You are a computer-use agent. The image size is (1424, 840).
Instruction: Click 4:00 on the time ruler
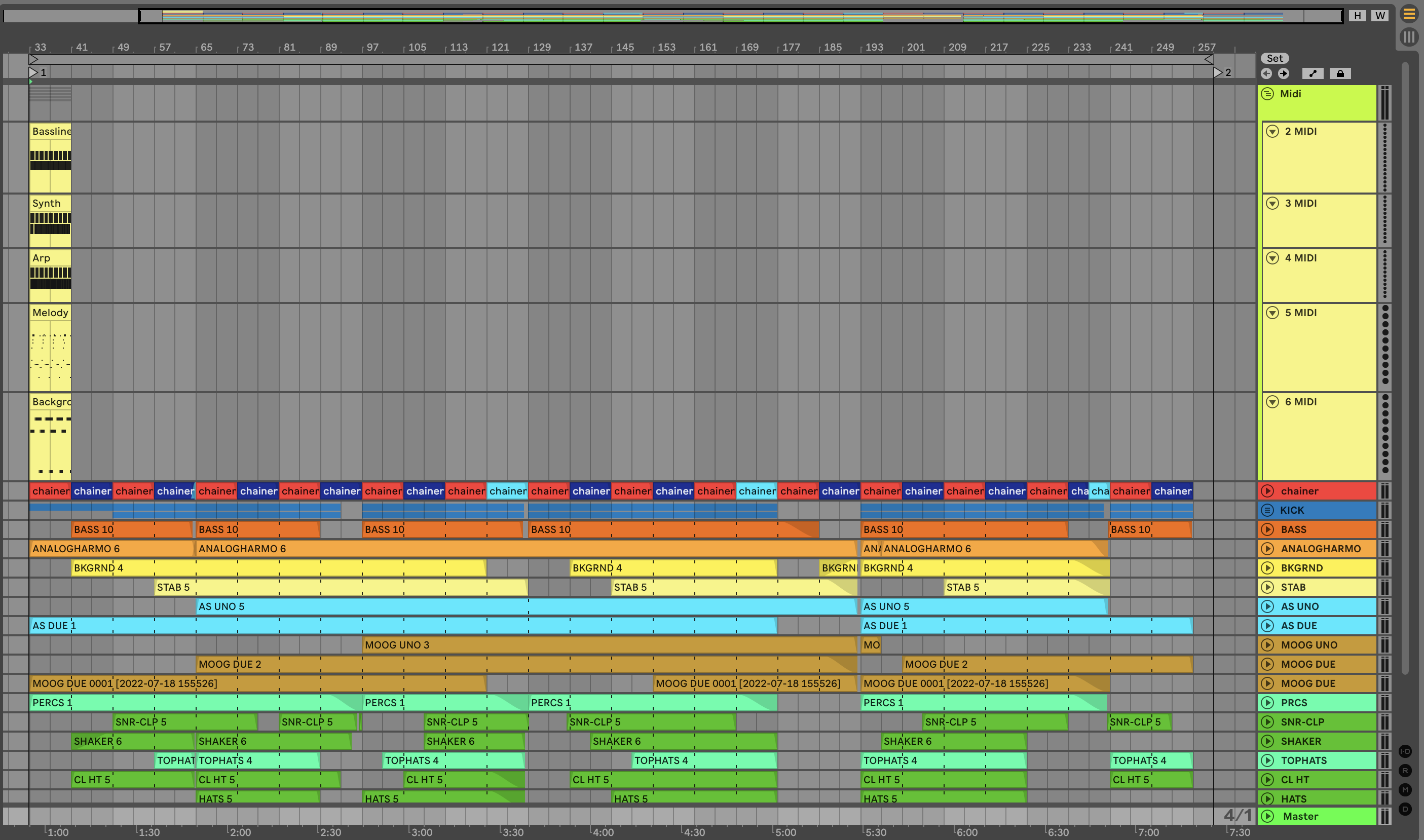tap(602, 832)
